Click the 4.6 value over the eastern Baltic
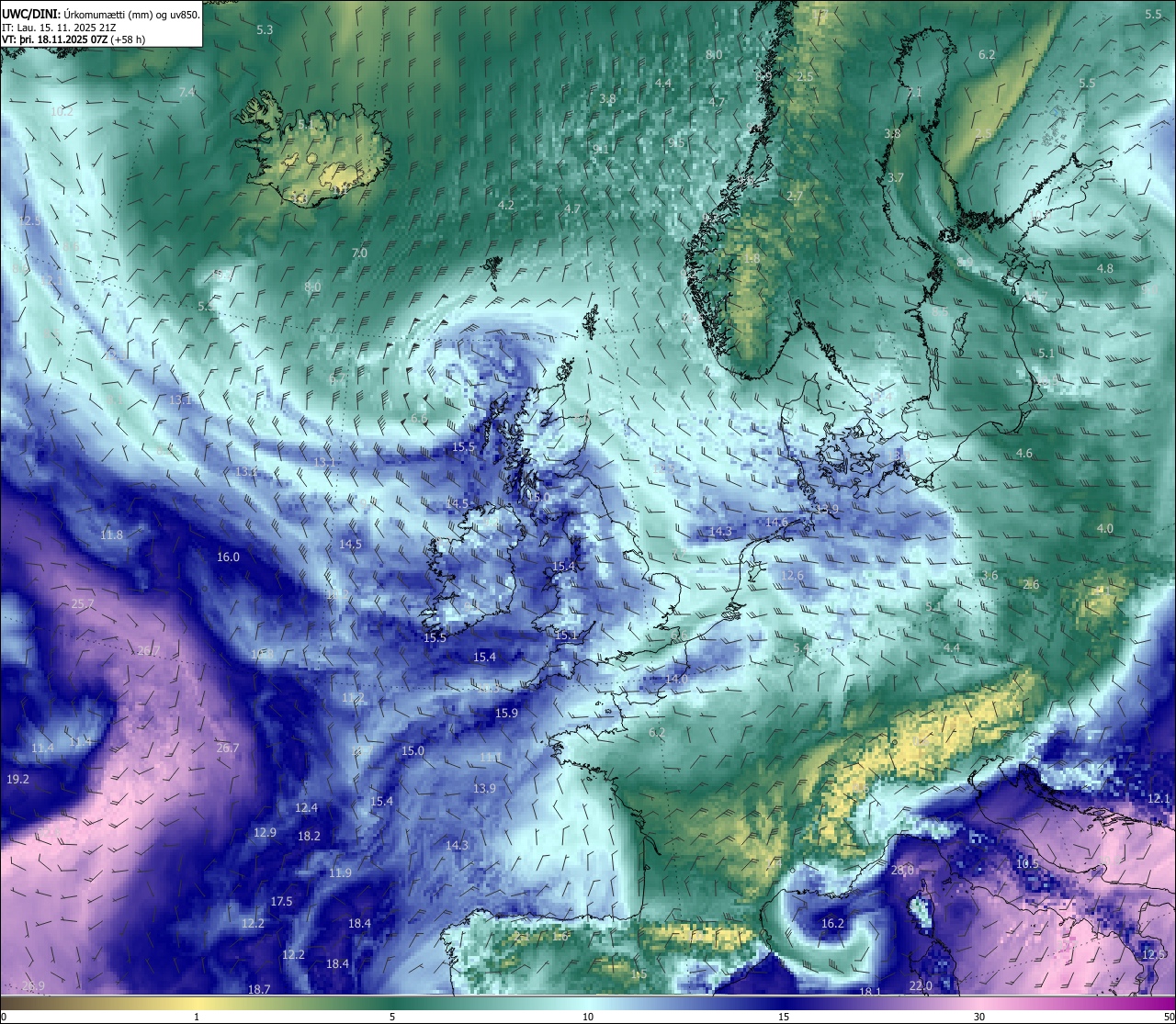The height and width of the screenshot is (1024, 1176). [x=1023, y=453]
